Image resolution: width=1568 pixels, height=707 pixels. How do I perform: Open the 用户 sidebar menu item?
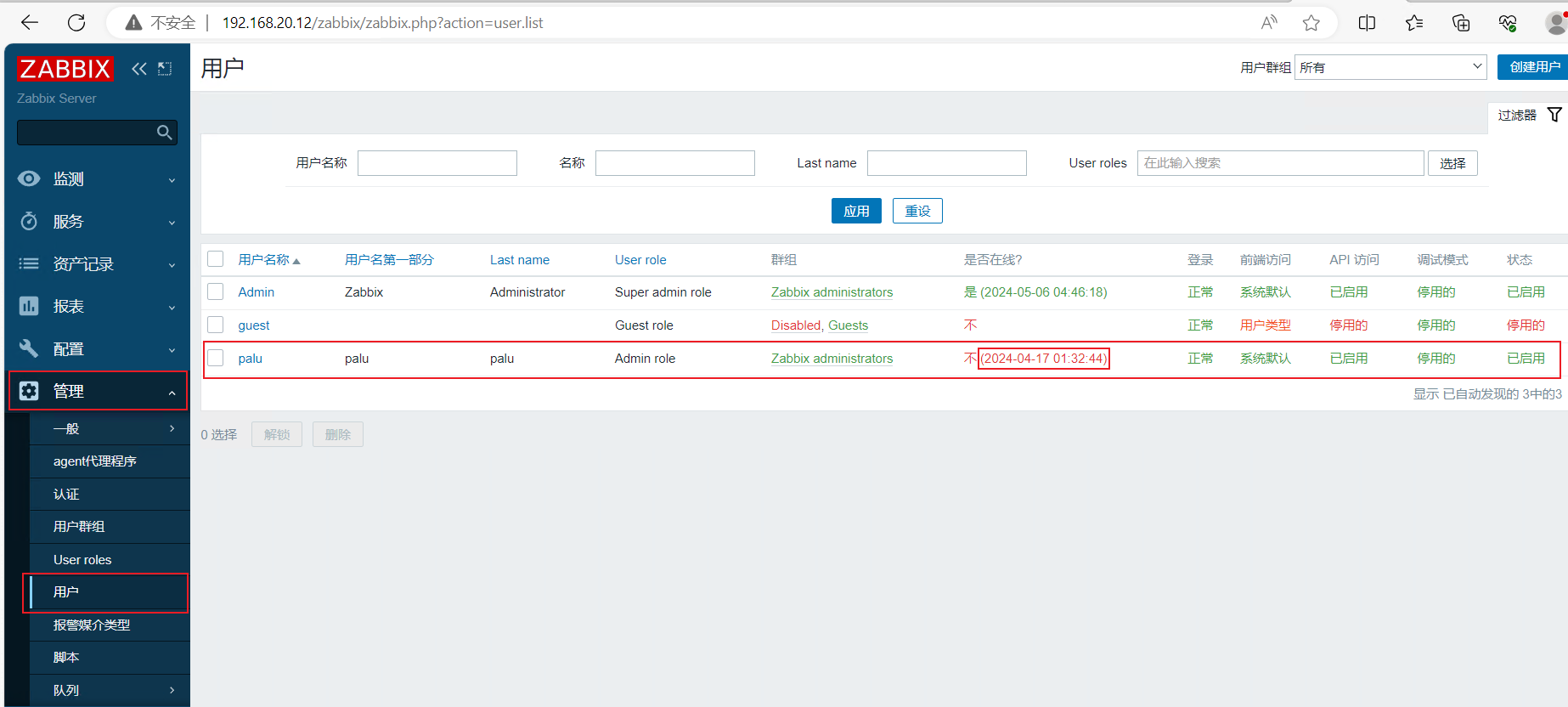[x=110, y=592]
